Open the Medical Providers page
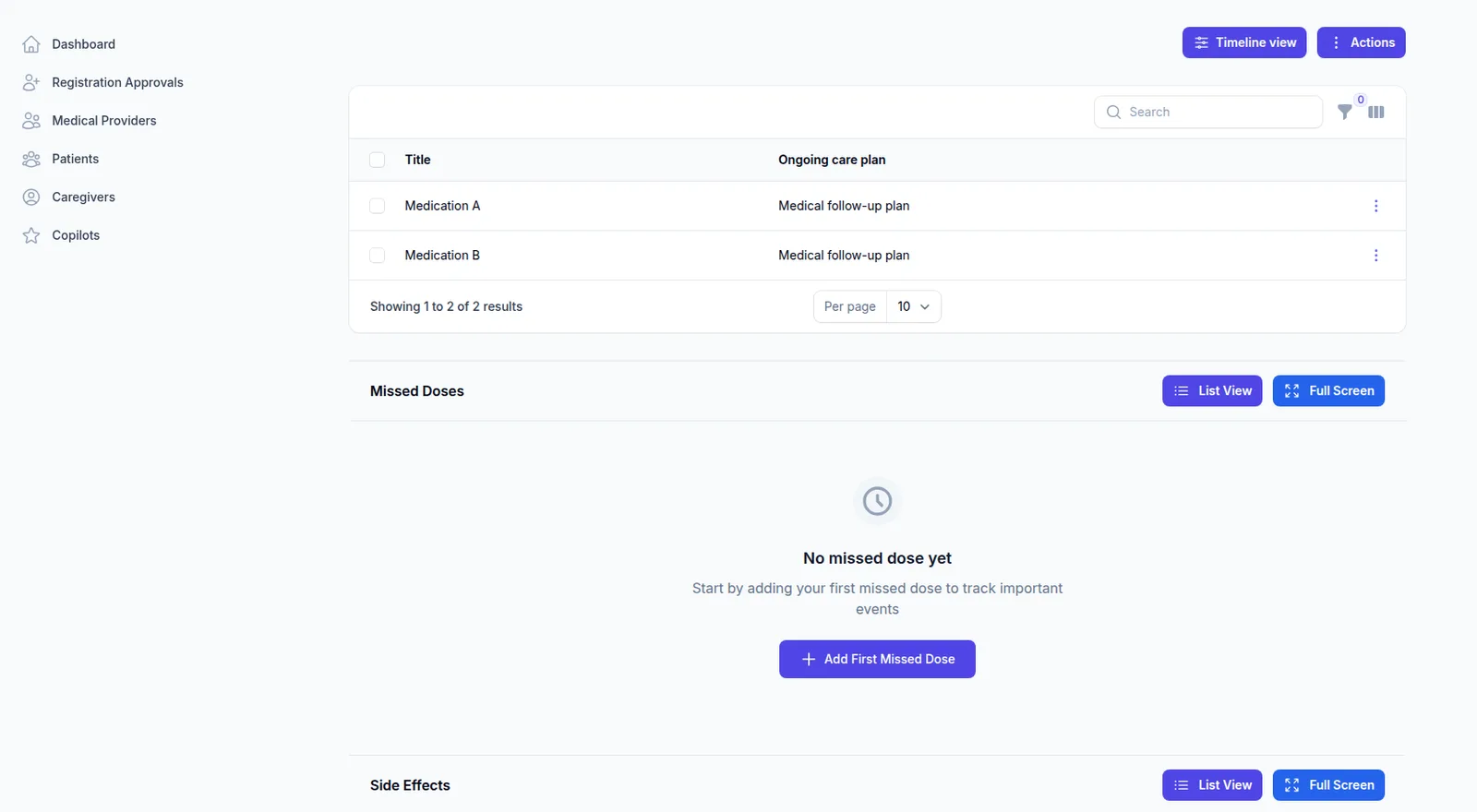Image resolution: width=1477 pixels, height=812 pixels. click(104, 121)
